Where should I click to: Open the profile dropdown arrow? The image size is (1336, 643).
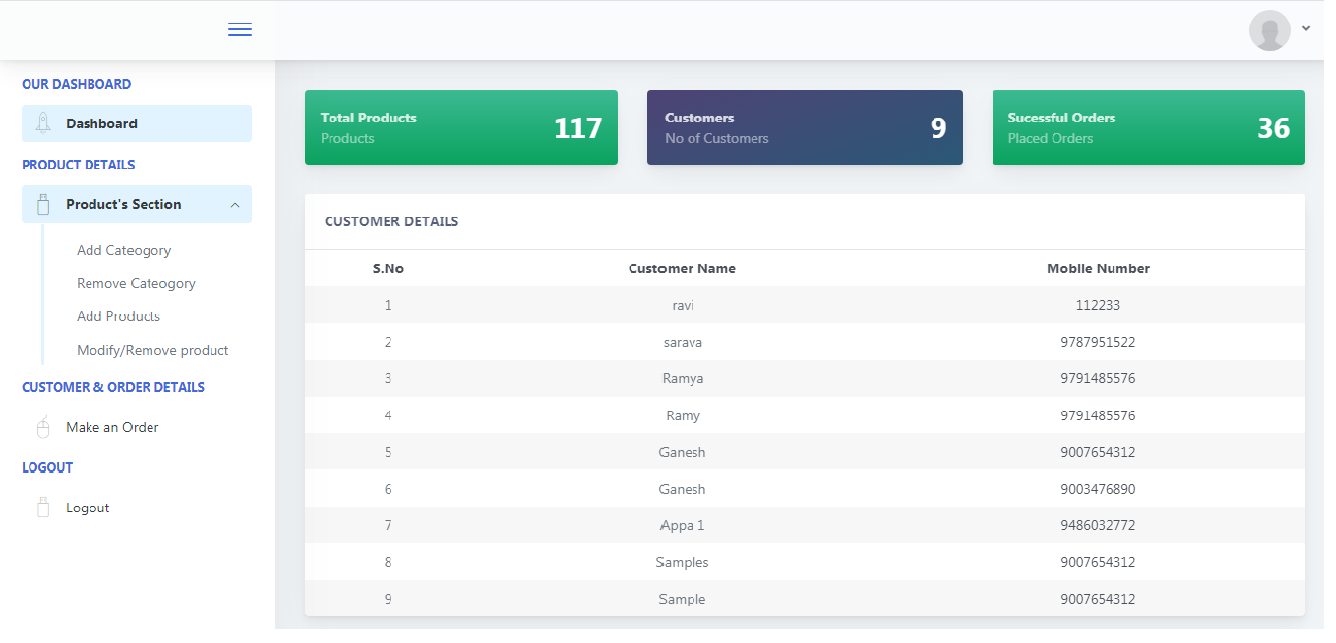(x=1306, y=29)
